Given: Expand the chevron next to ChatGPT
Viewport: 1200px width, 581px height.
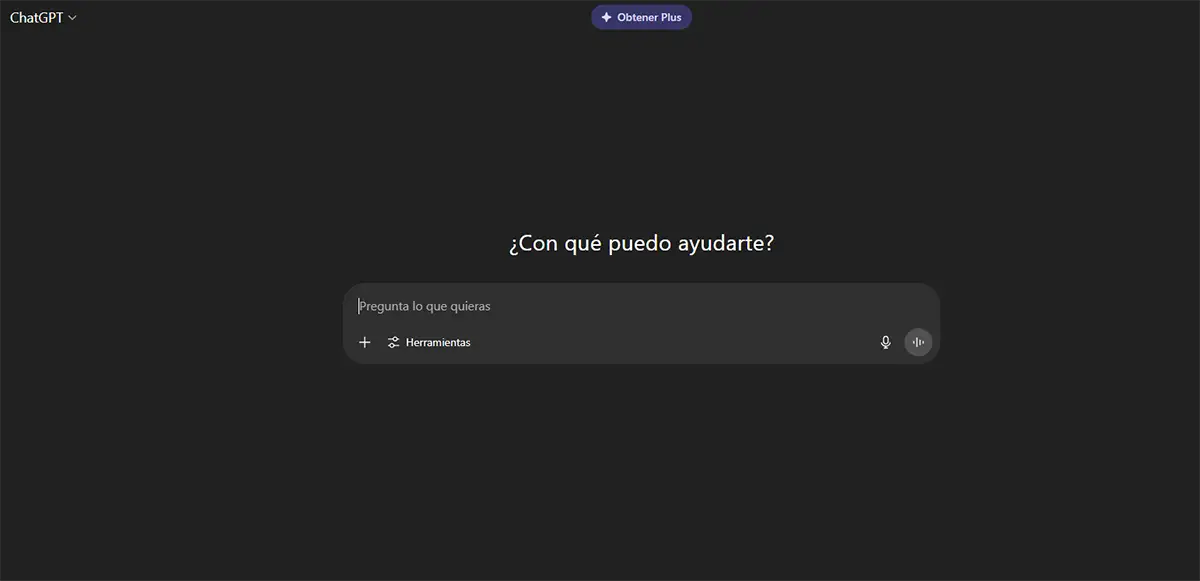Looking at the screenshot, I should click(72, 18).
